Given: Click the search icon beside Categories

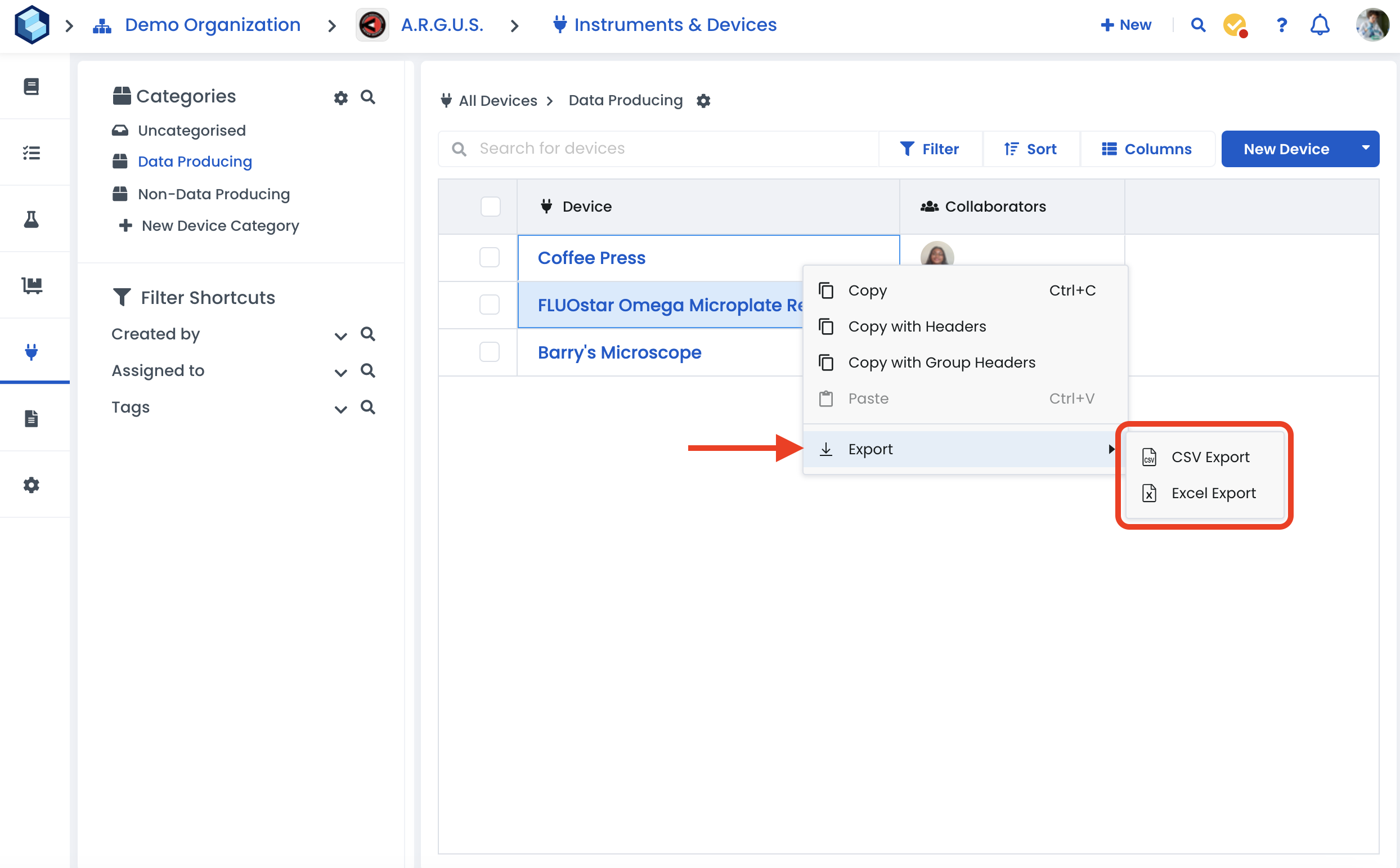Looking at the screenshot, I should tap(368, 97).
